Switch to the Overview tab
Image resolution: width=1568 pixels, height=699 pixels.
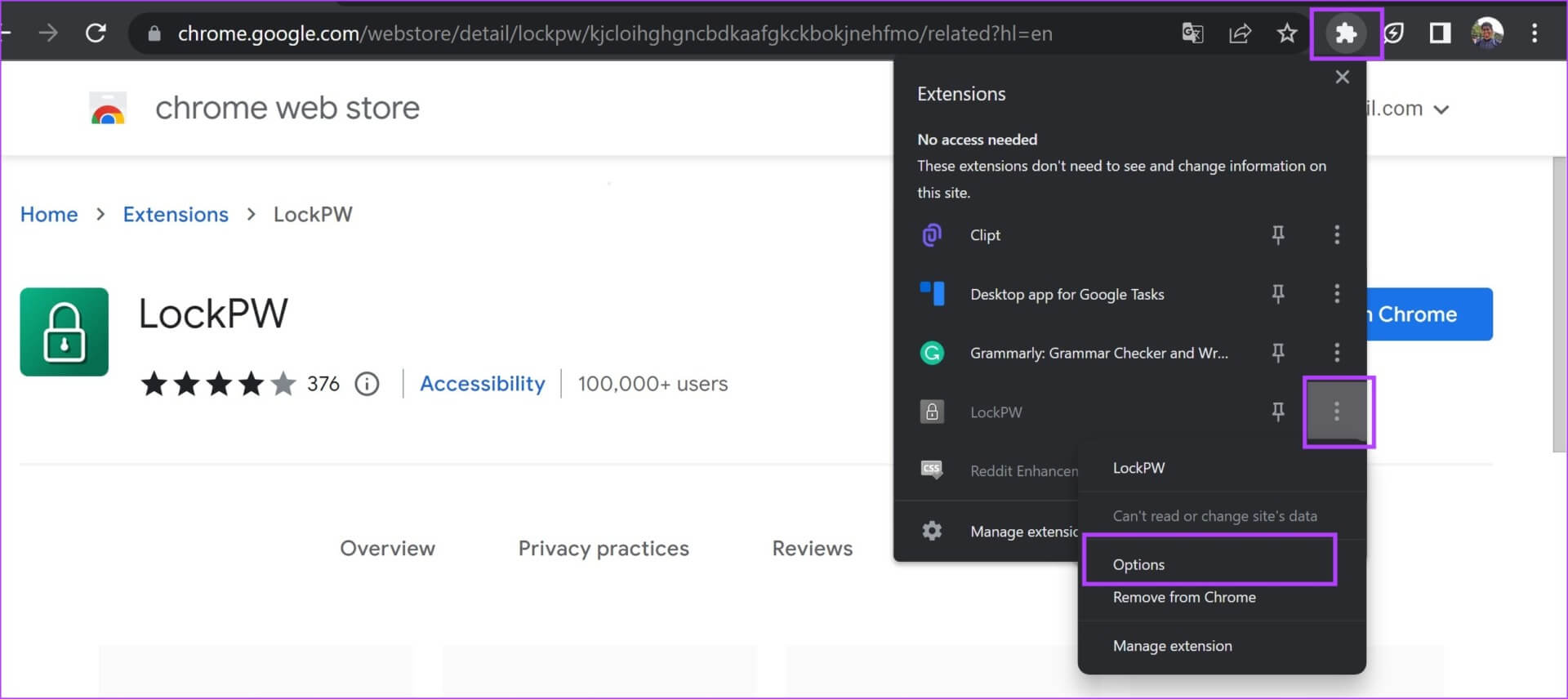point(387,548)
